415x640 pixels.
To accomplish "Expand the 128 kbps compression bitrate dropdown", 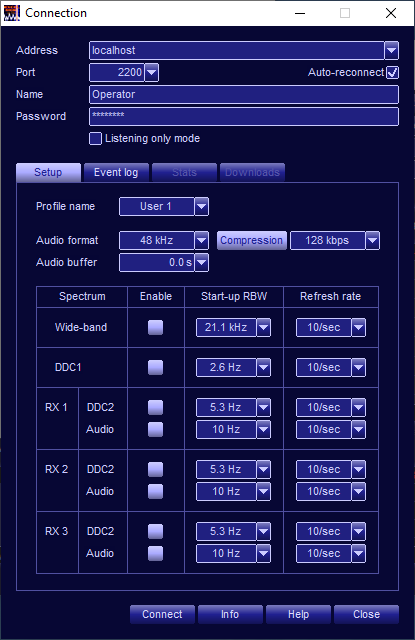I will (x=373, y=240).
